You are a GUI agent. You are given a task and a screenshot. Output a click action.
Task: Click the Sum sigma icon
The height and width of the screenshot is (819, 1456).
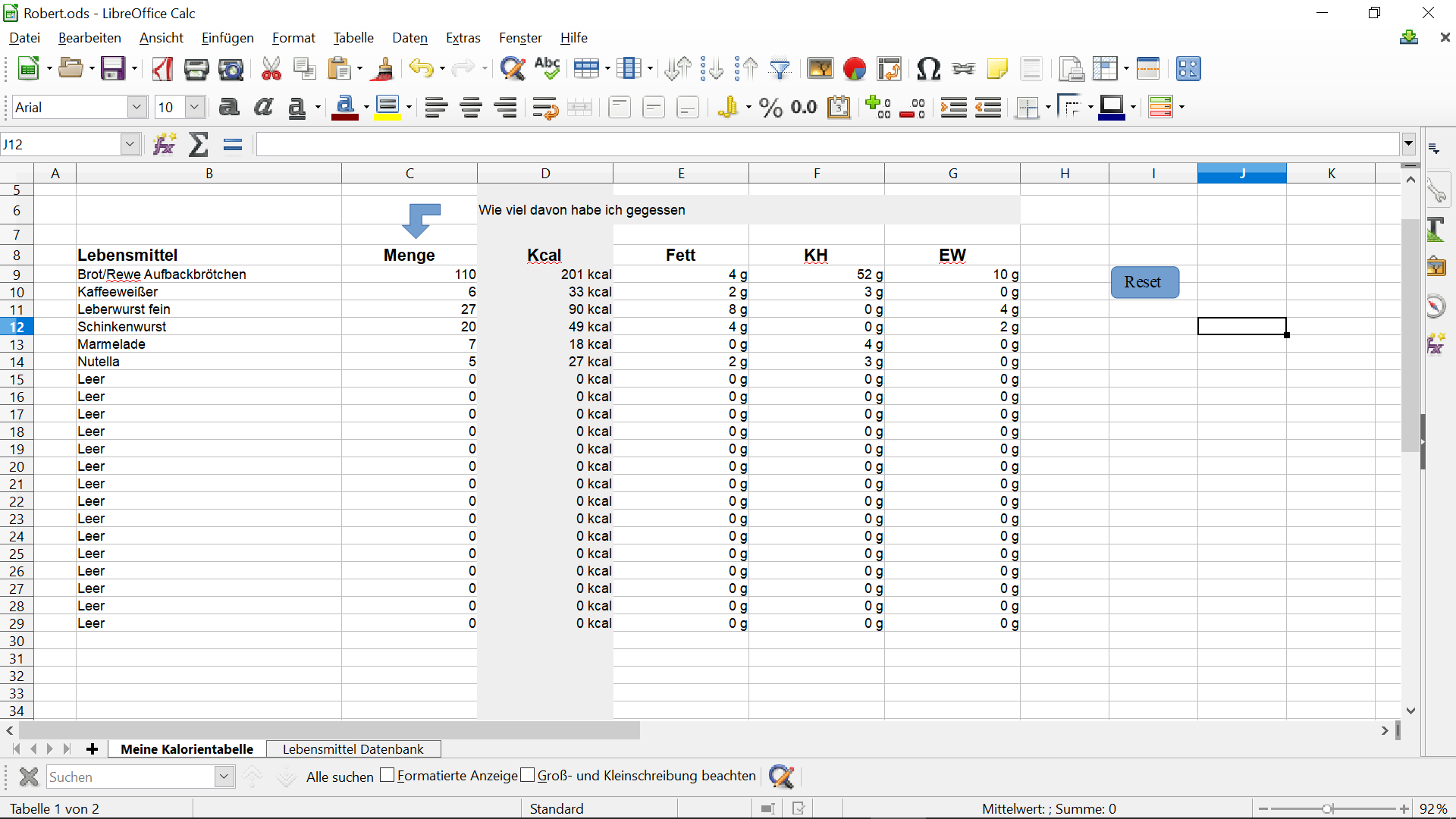tap(199, 144)
